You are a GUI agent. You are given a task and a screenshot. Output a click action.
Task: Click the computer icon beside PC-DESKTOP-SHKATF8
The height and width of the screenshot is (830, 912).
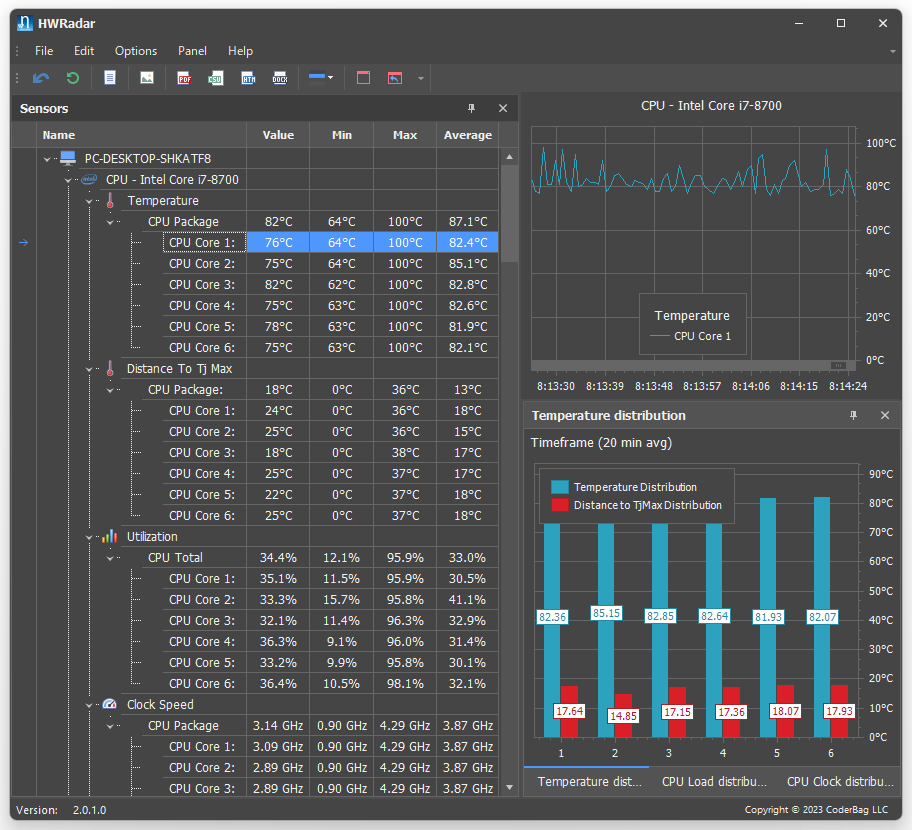point(68,158)
